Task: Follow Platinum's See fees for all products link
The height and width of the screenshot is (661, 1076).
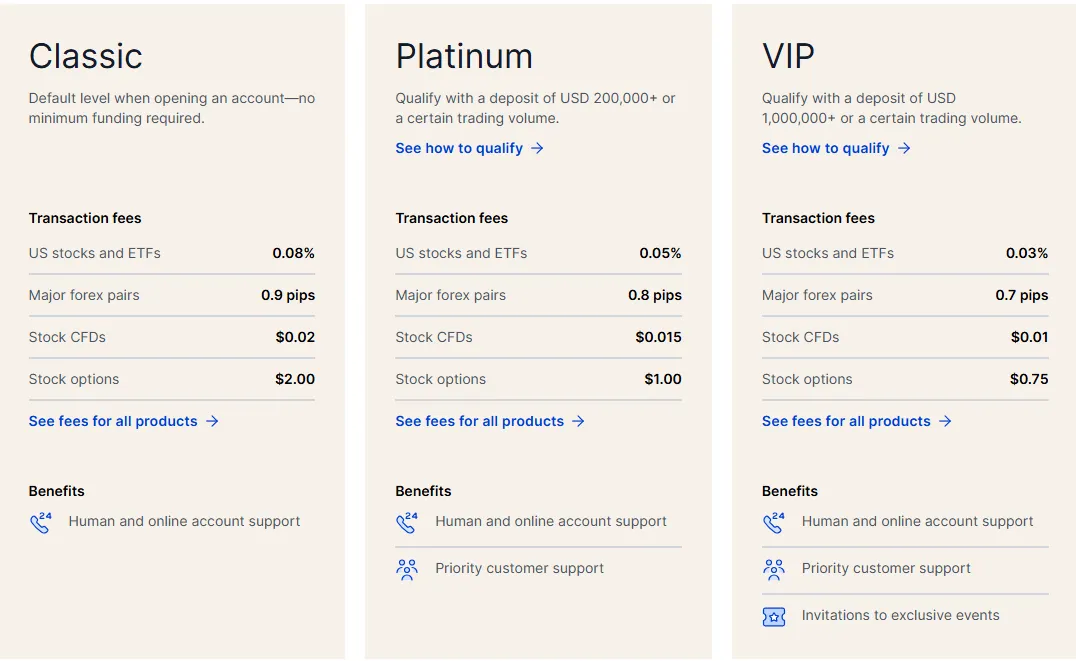Action: click(479, 421)
